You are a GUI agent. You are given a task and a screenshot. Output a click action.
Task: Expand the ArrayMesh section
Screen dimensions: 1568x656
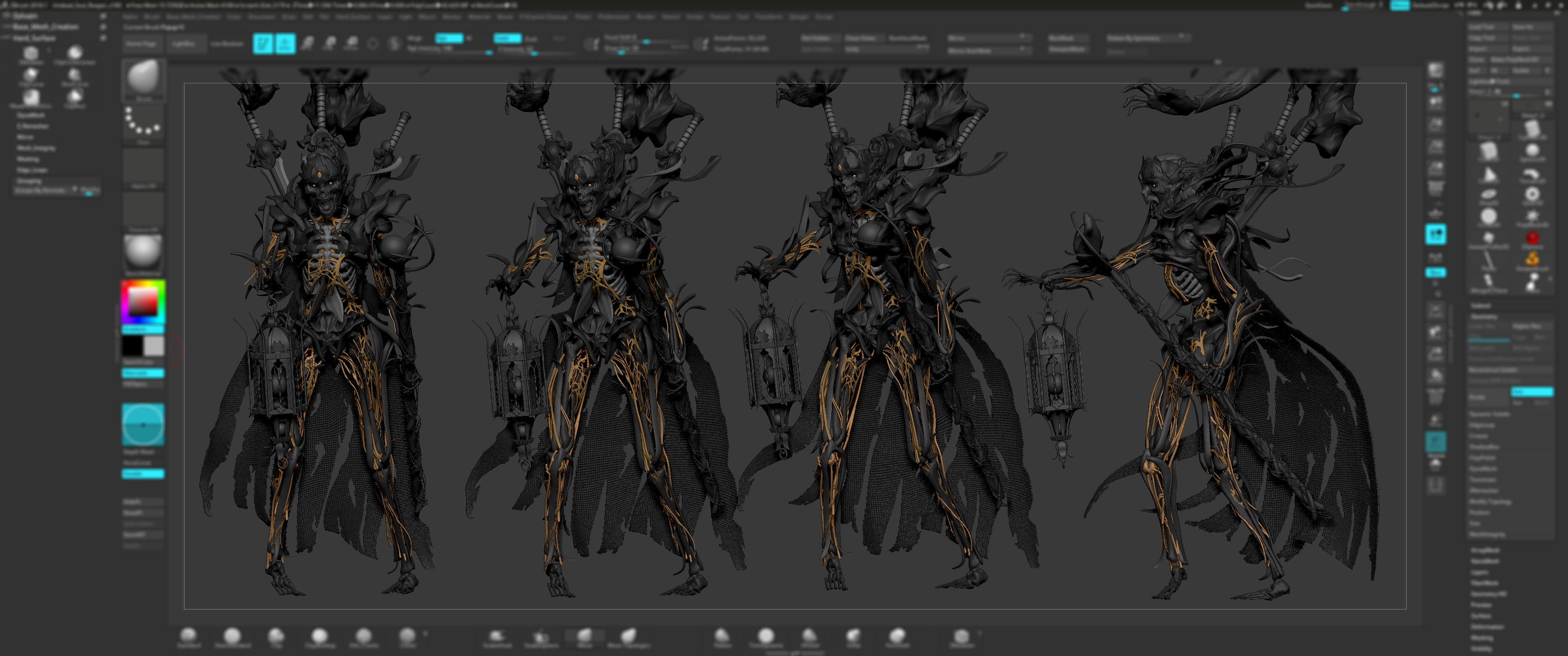[1485, 550]
